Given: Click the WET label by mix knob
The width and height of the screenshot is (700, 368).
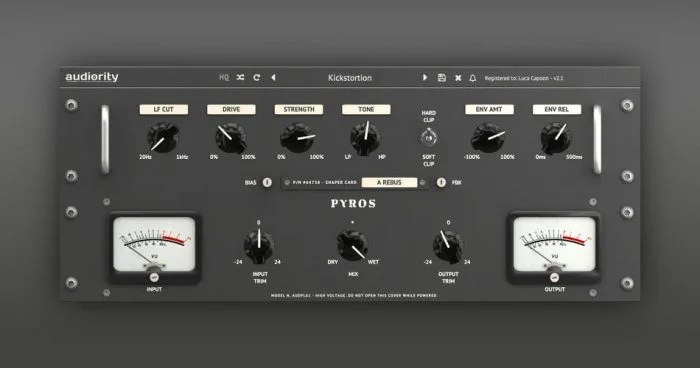Looking at the screenshot, I should (x=373, y=262).
